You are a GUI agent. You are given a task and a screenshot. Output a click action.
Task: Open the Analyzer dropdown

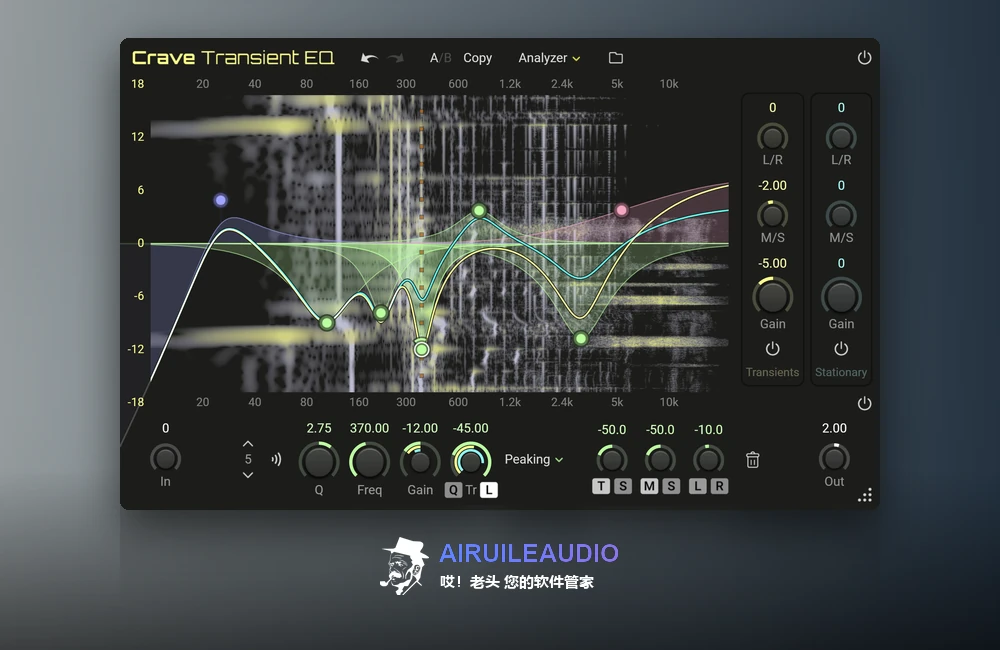coord(549,58)
